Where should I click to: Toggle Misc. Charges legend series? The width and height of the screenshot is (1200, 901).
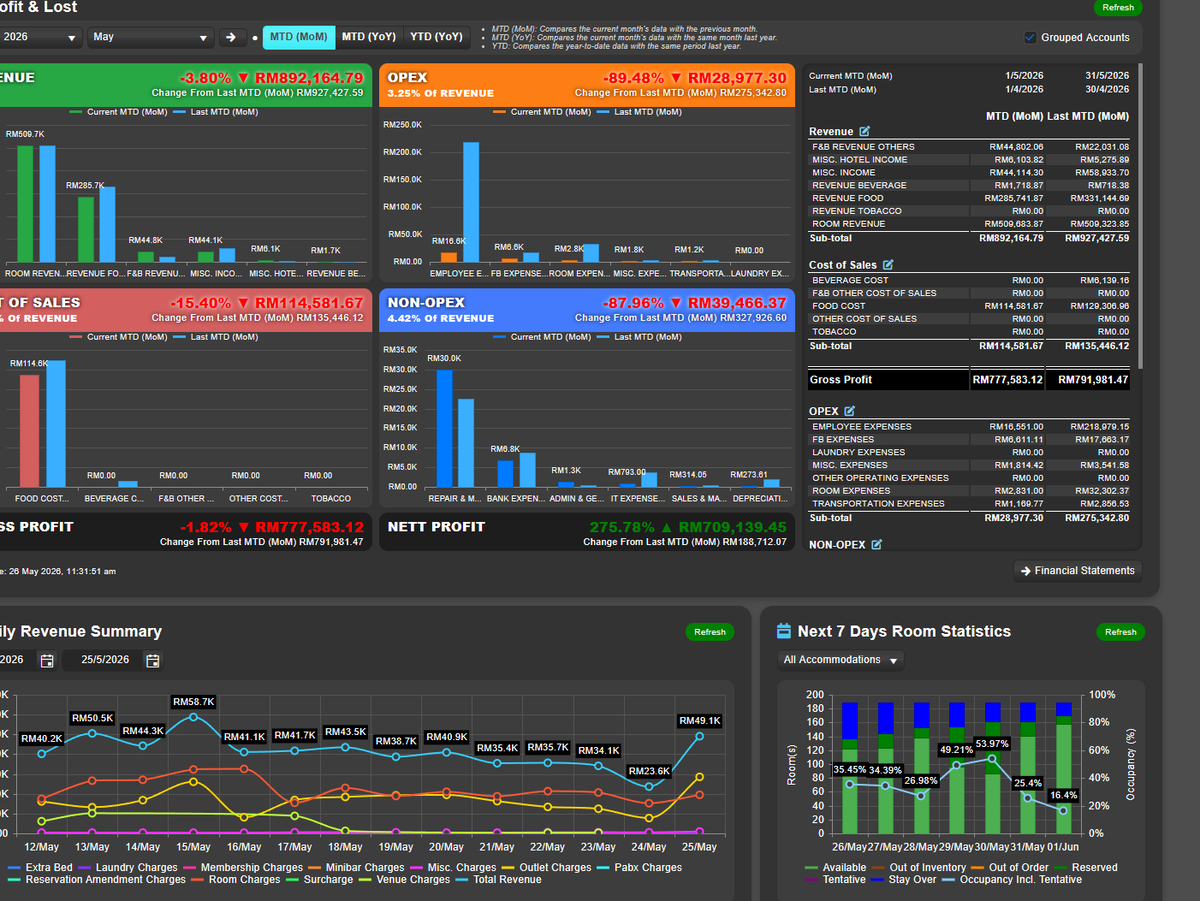point(452,867)
